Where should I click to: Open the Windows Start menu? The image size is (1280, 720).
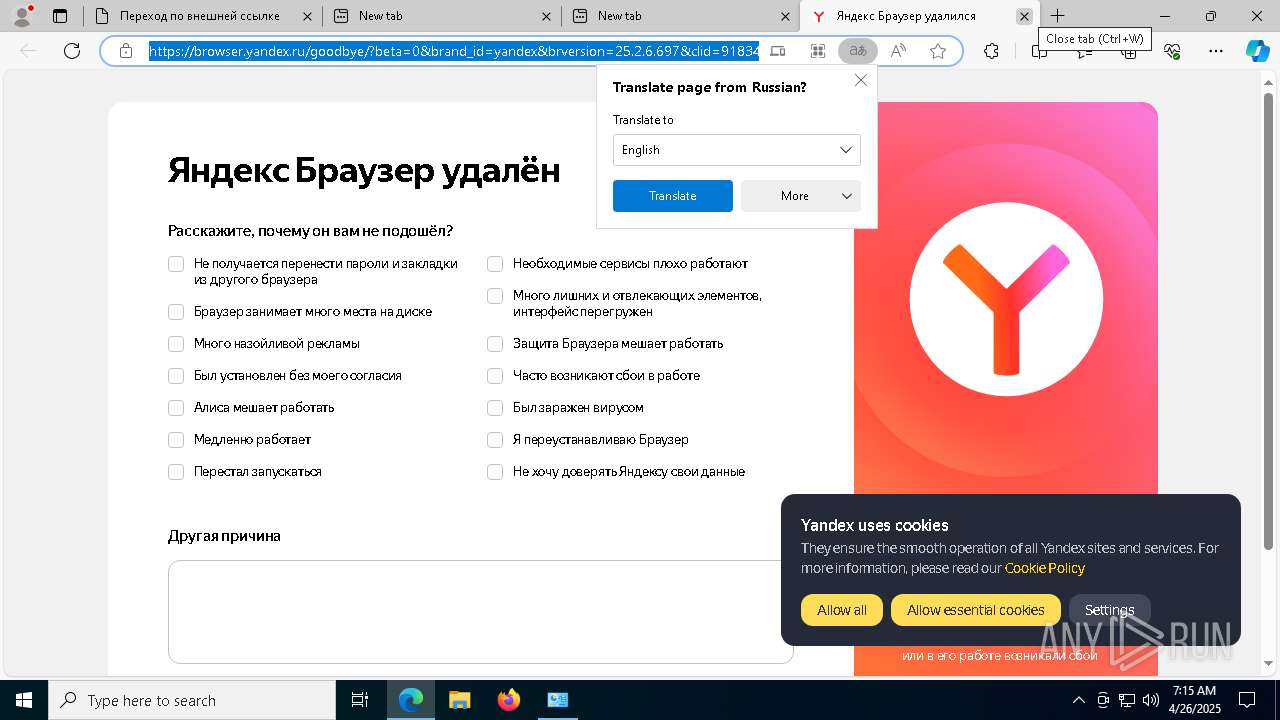[x=24, y=700]
